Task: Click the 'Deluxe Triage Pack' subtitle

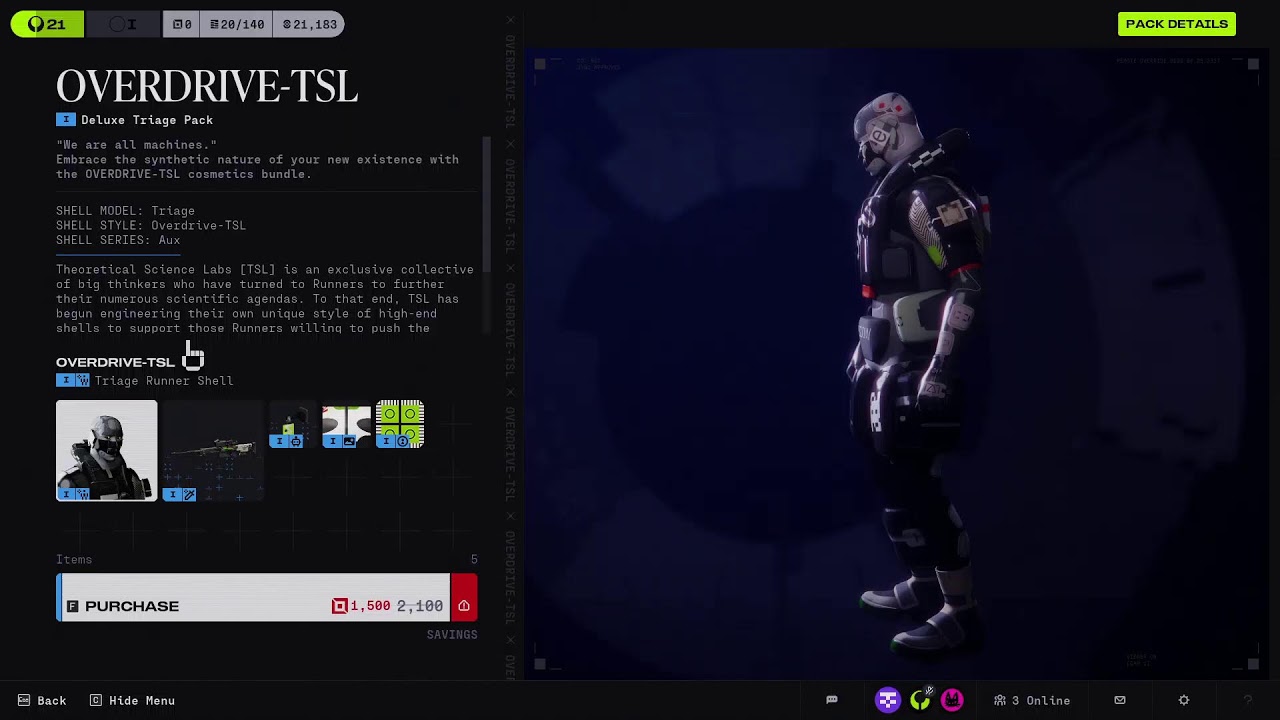Action: click(x=147, y=120)
